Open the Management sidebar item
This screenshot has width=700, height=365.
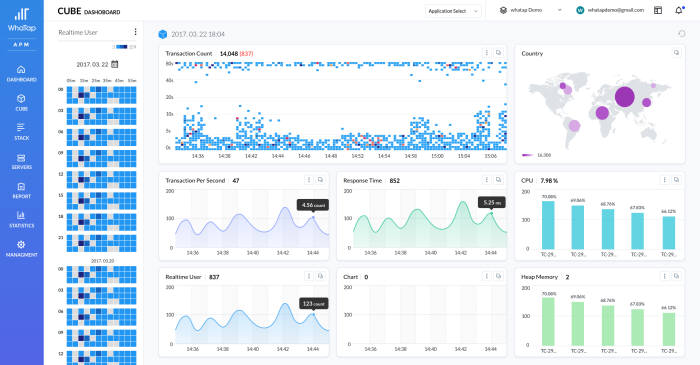point(21,249)
